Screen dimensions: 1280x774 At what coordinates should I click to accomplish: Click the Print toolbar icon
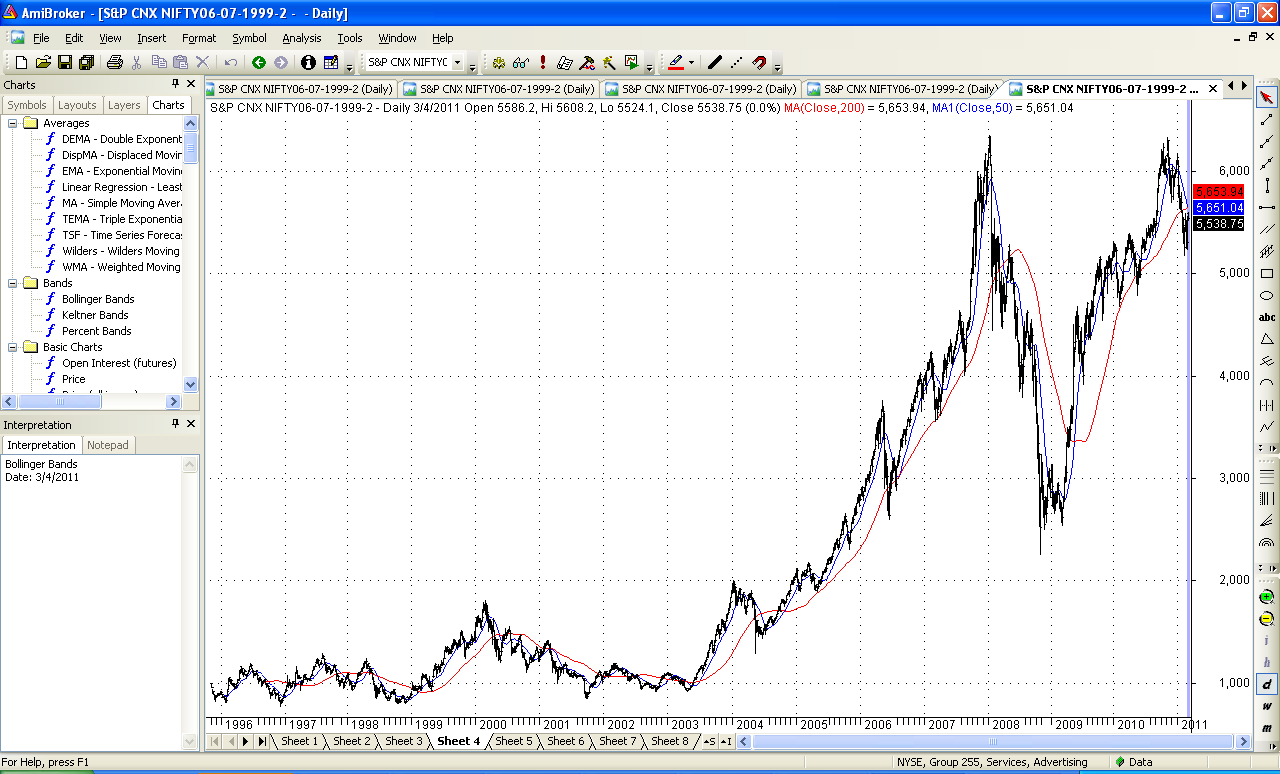[114, 62]
